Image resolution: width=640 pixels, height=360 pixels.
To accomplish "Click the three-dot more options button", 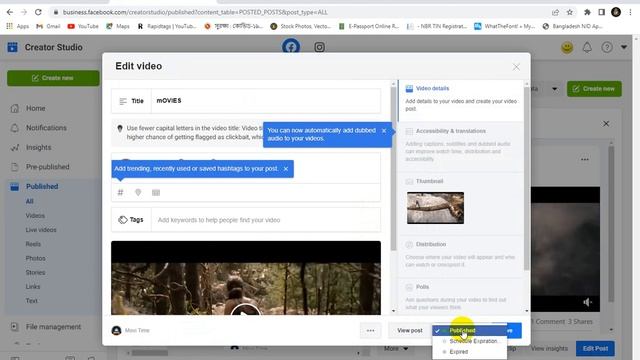I will 370,331.
